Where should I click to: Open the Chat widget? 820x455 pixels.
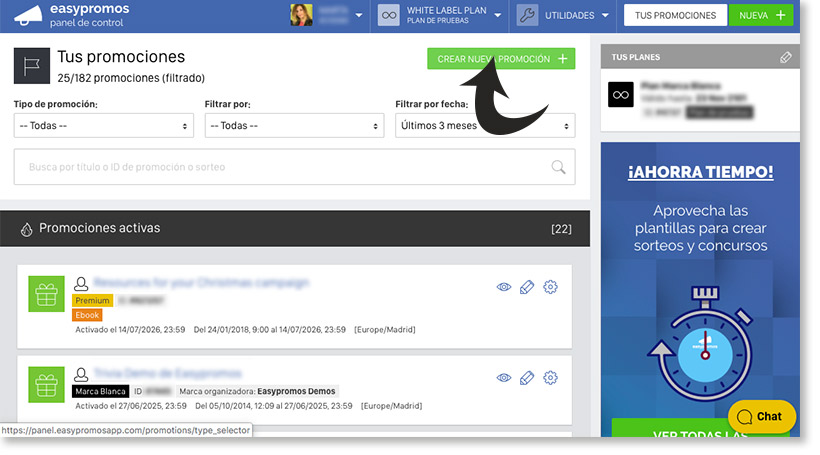click(x=762, y=416)
